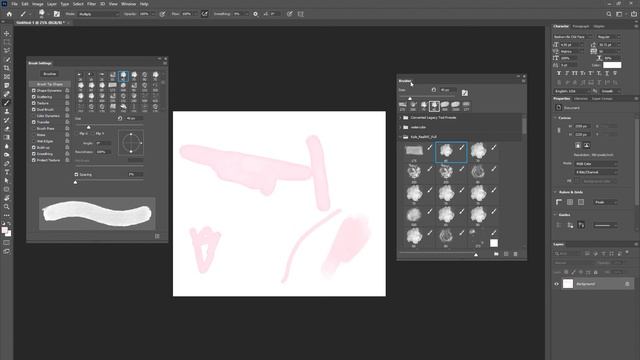Open the Image menu
The image size is (640, 360).
coord(38,4)
